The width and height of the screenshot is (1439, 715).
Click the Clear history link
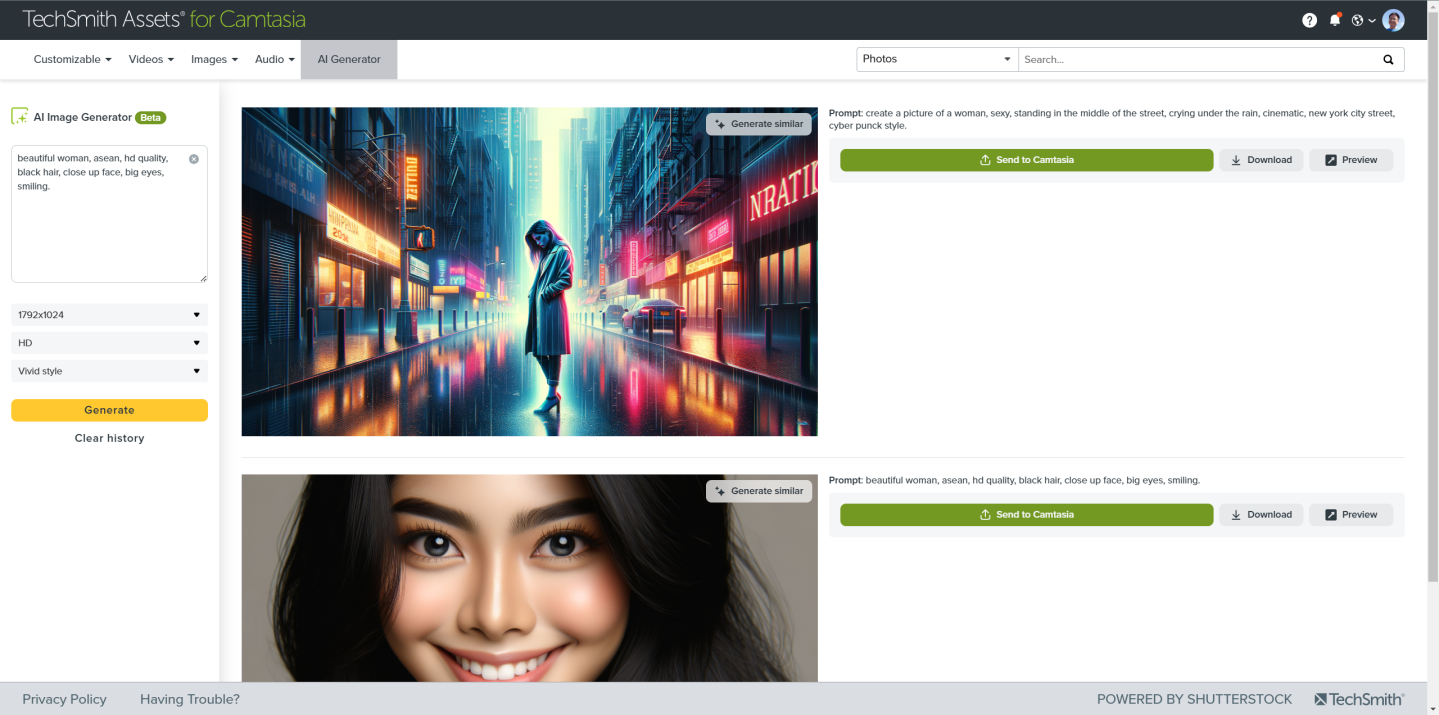[x=109, y=437]
